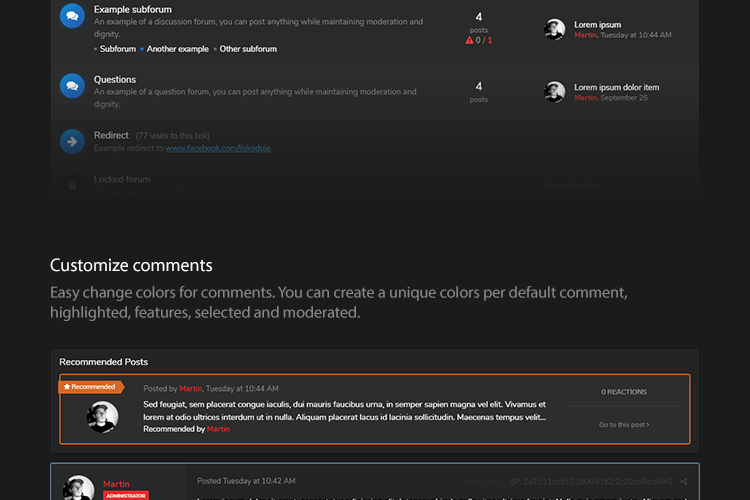Open the 'Other subforum' link
The image size is (750, 500).
248,49
